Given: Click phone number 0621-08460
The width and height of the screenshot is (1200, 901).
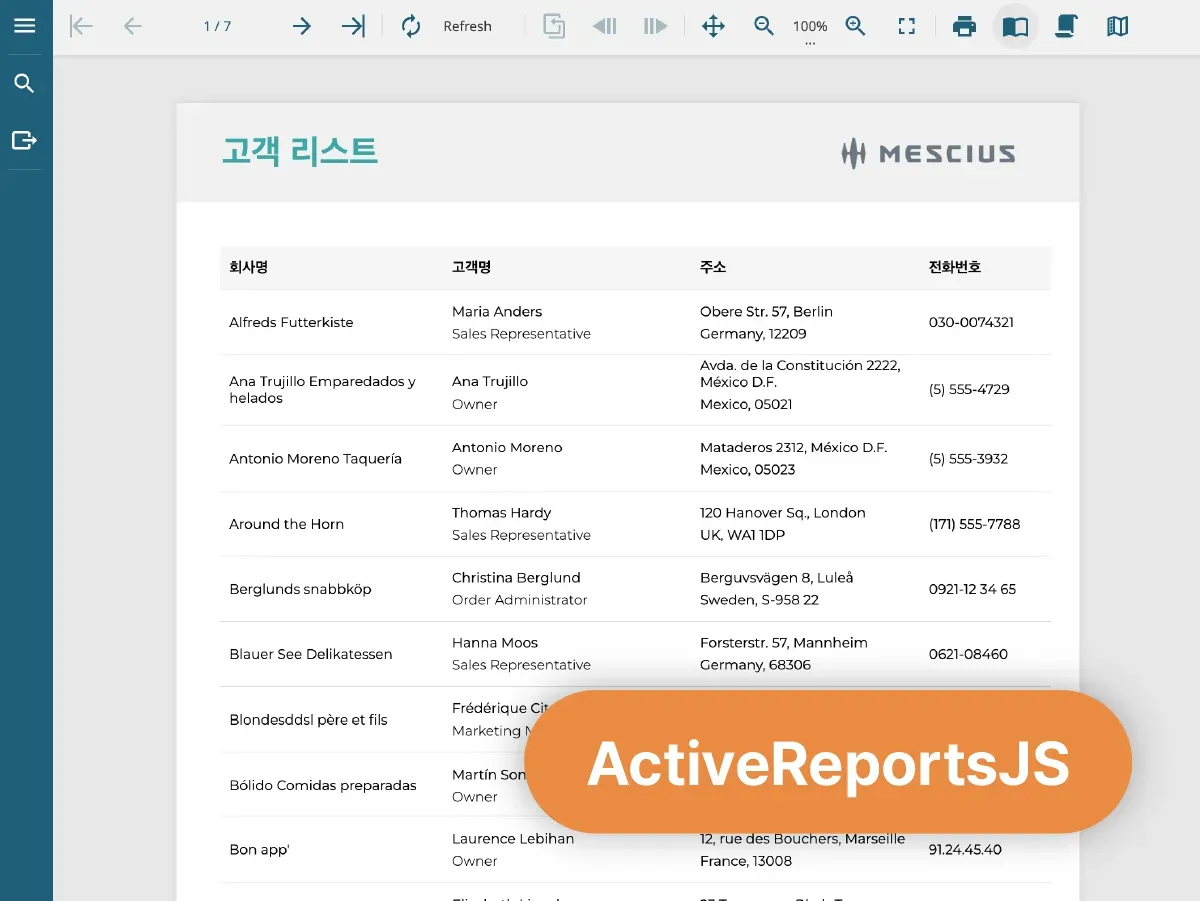Looking at the screenshot, I should 968,654.
